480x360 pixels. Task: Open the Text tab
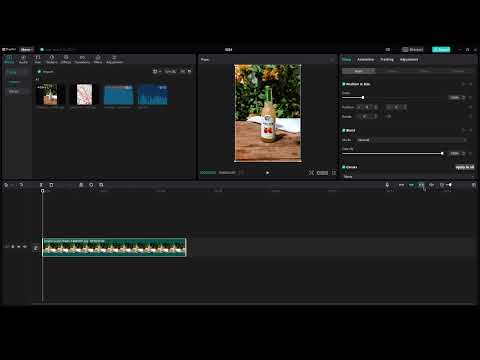[x=38, y=59]
